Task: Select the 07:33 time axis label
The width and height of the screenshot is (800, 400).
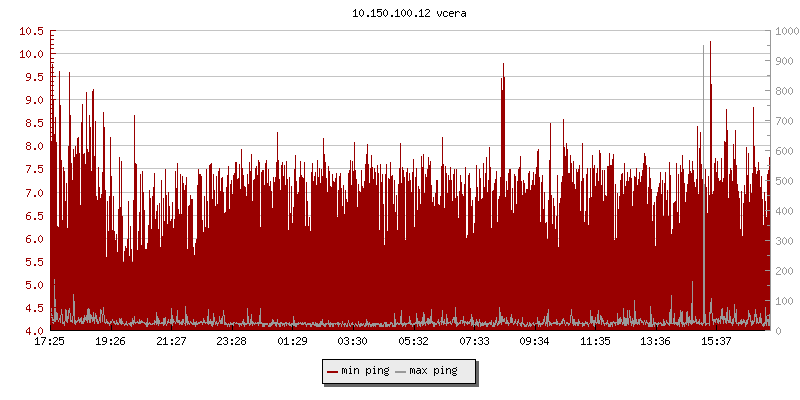Action: [474, 342]
